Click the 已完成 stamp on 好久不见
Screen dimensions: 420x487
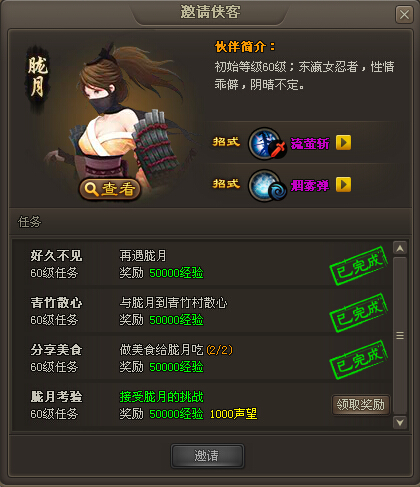(359, 266)
